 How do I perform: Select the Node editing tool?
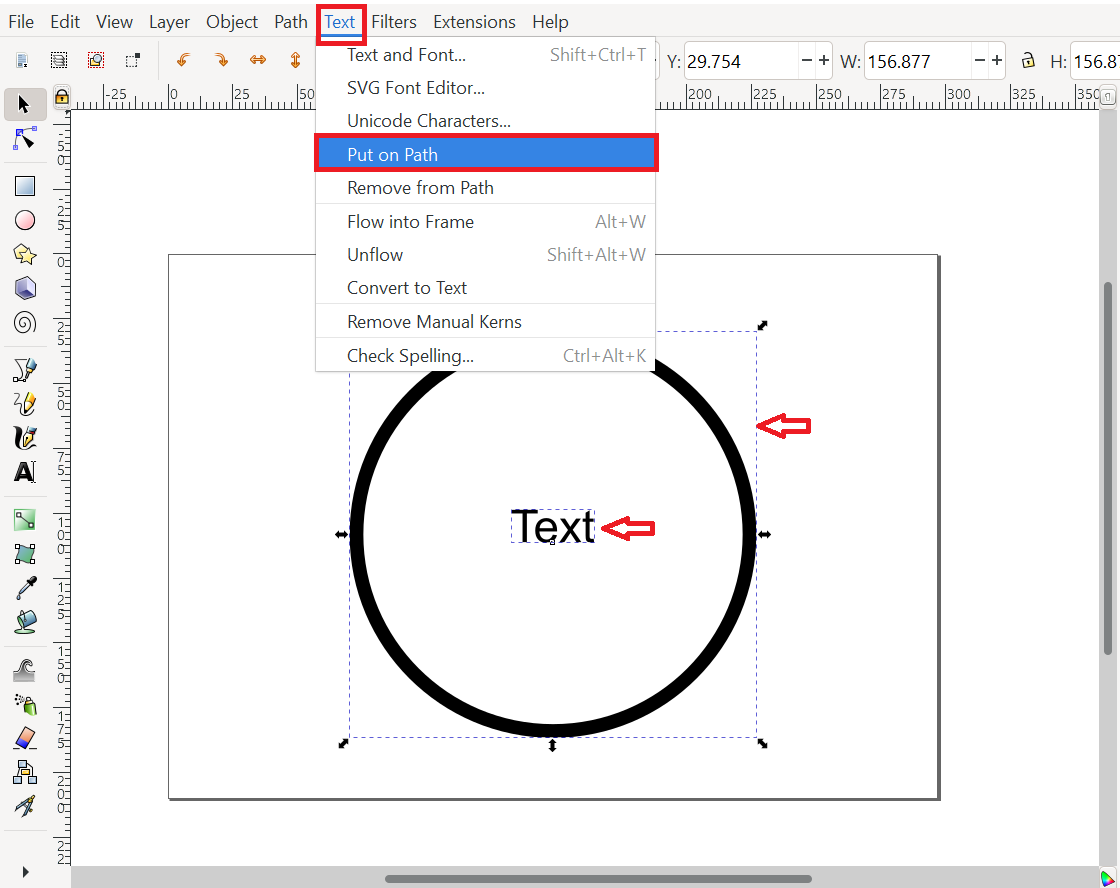[26, 139]
